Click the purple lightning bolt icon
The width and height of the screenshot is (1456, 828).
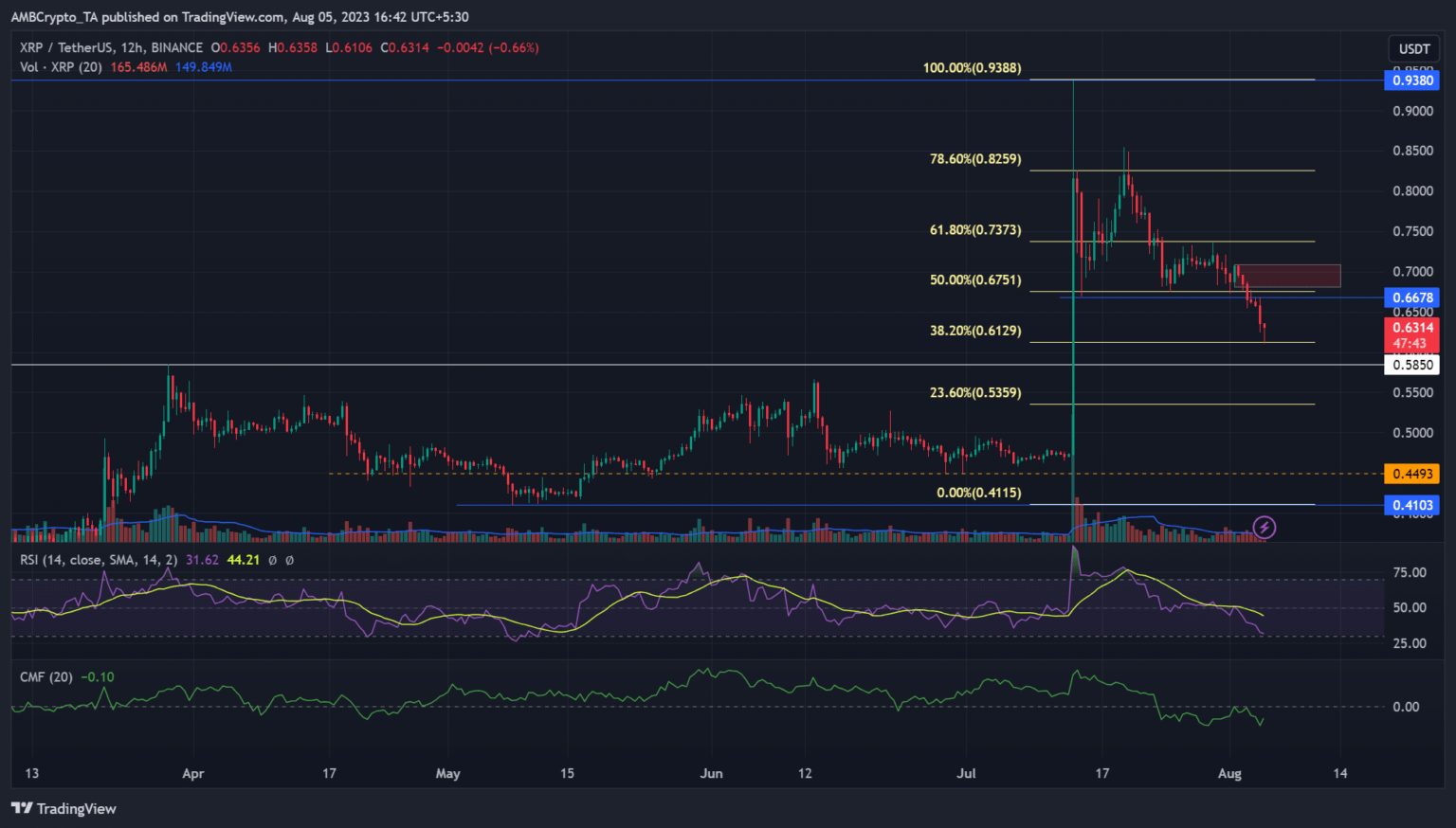coord(1264,527)
